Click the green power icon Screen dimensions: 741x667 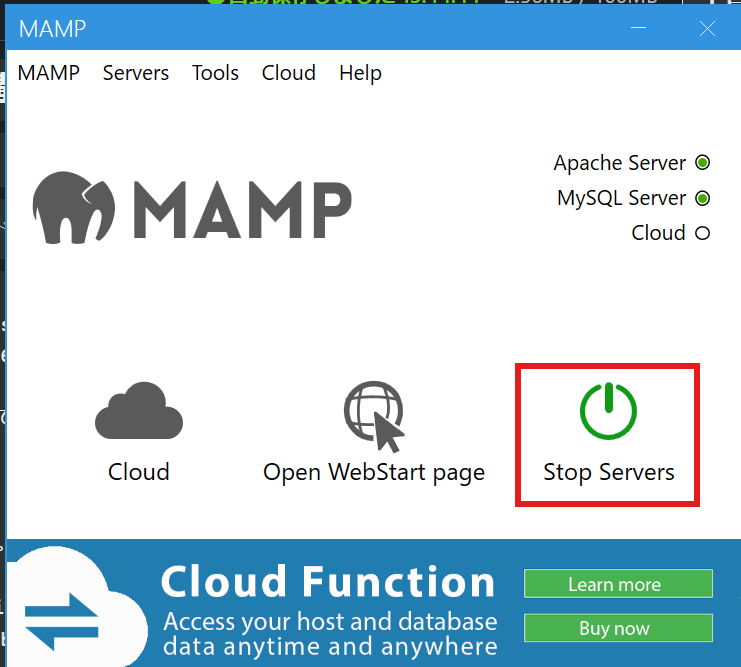608,411
